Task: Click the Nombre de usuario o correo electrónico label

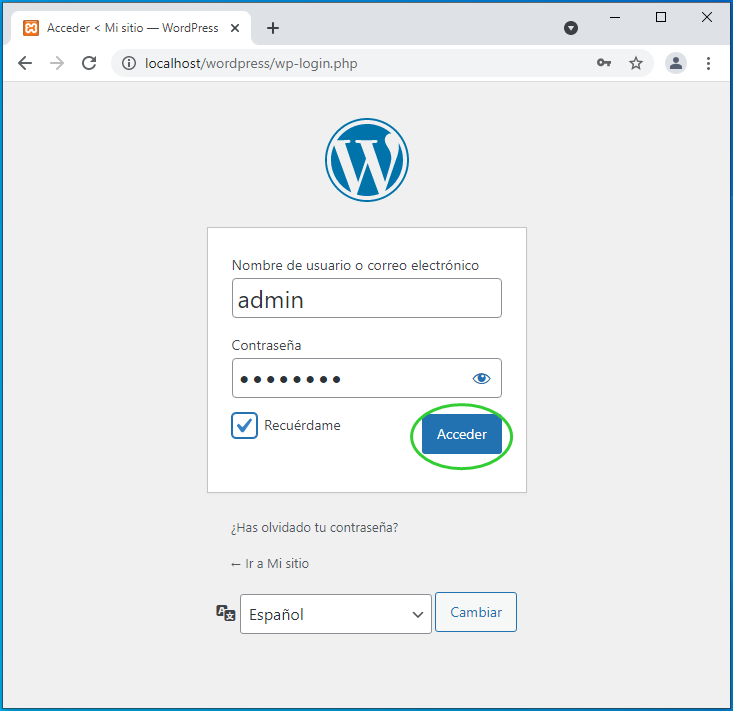Action: pos(355,266)
